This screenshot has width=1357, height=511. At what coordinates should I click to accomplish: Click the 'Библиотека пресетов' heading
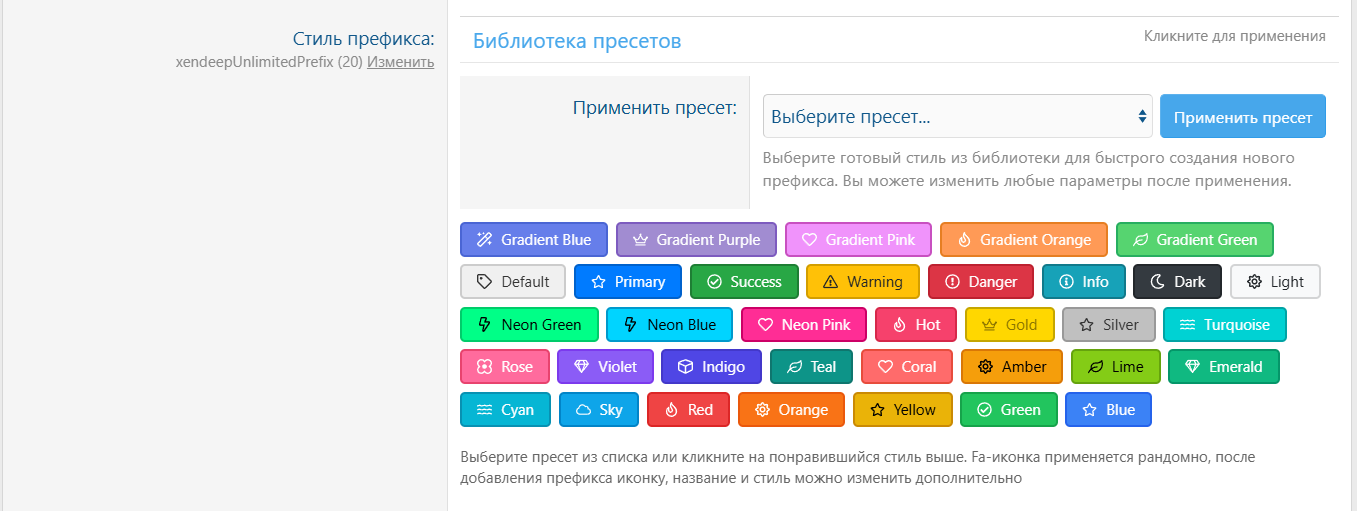click(x=577, y=41)
